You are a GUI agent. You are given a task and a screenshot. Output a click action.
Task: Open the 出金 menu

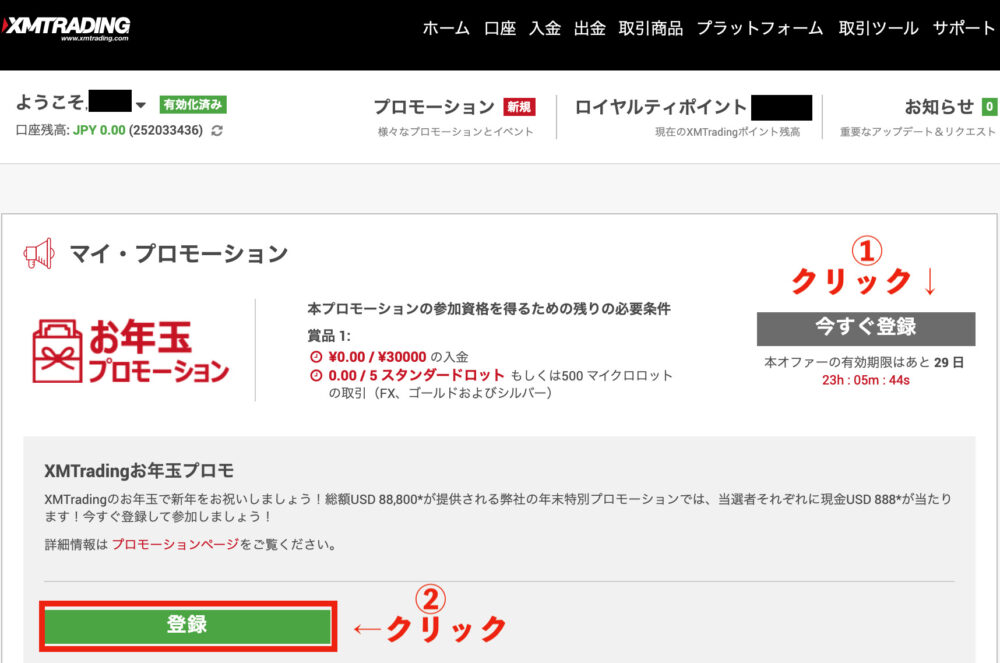pos(589,28)
